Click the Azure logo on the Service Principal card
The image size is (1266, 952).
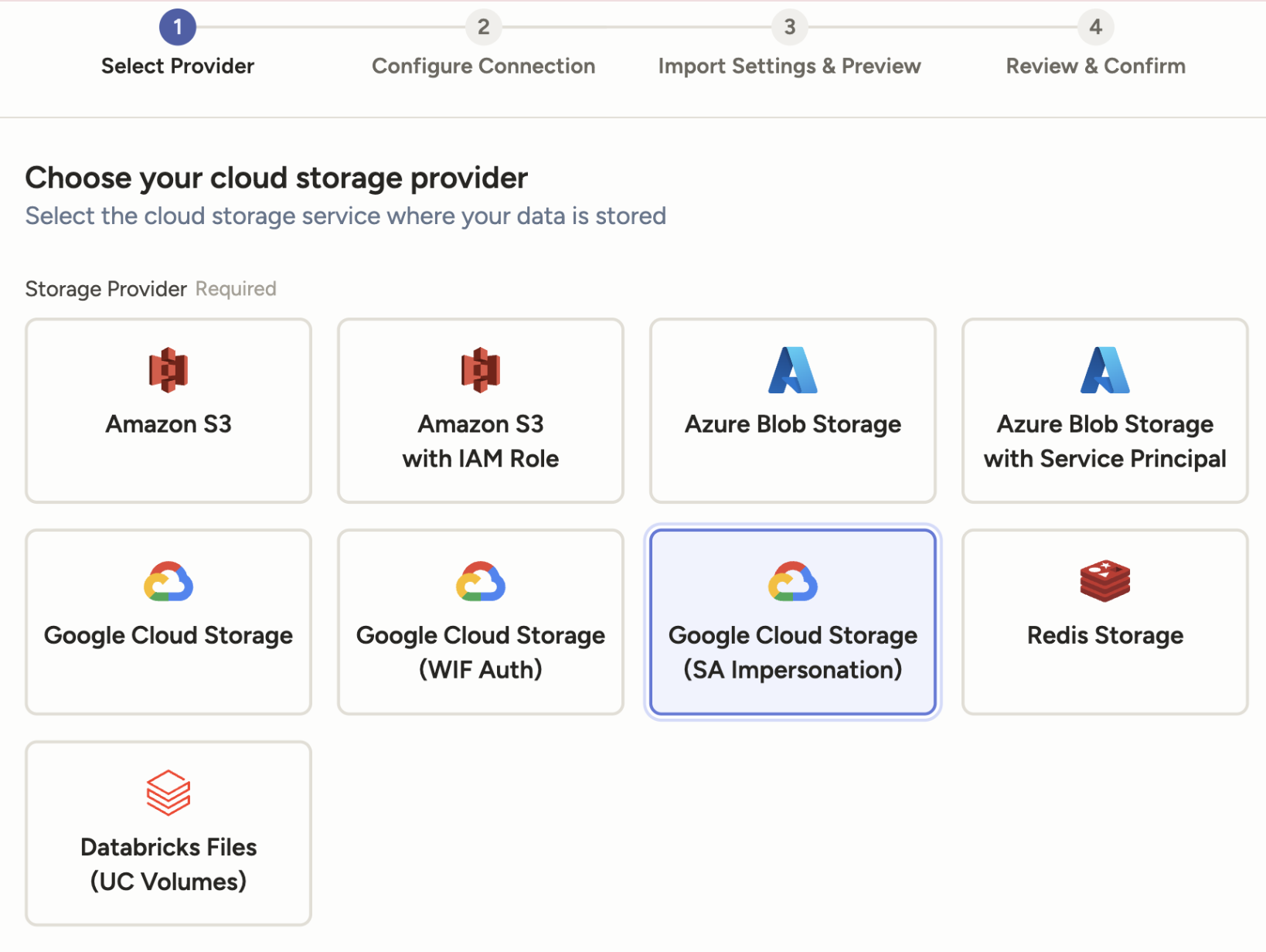(x=1105, y=370)
